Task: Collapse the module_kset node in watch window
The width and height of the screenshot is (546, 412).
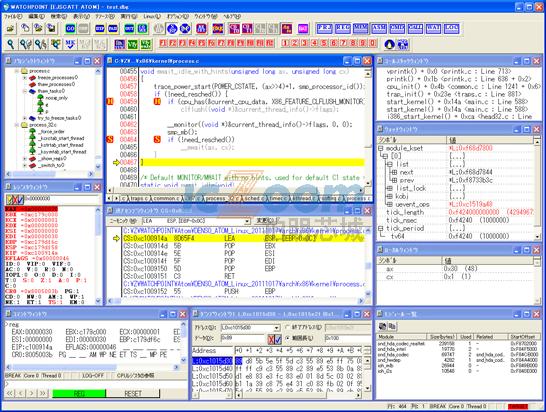Action: point(381,148)
